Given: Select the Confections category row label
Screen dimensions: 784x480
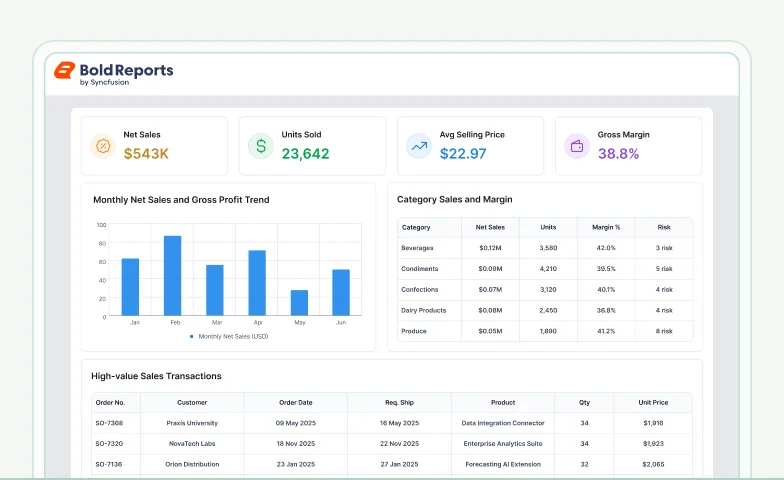Looking at the screenshot, I should [x=420, y=290].
